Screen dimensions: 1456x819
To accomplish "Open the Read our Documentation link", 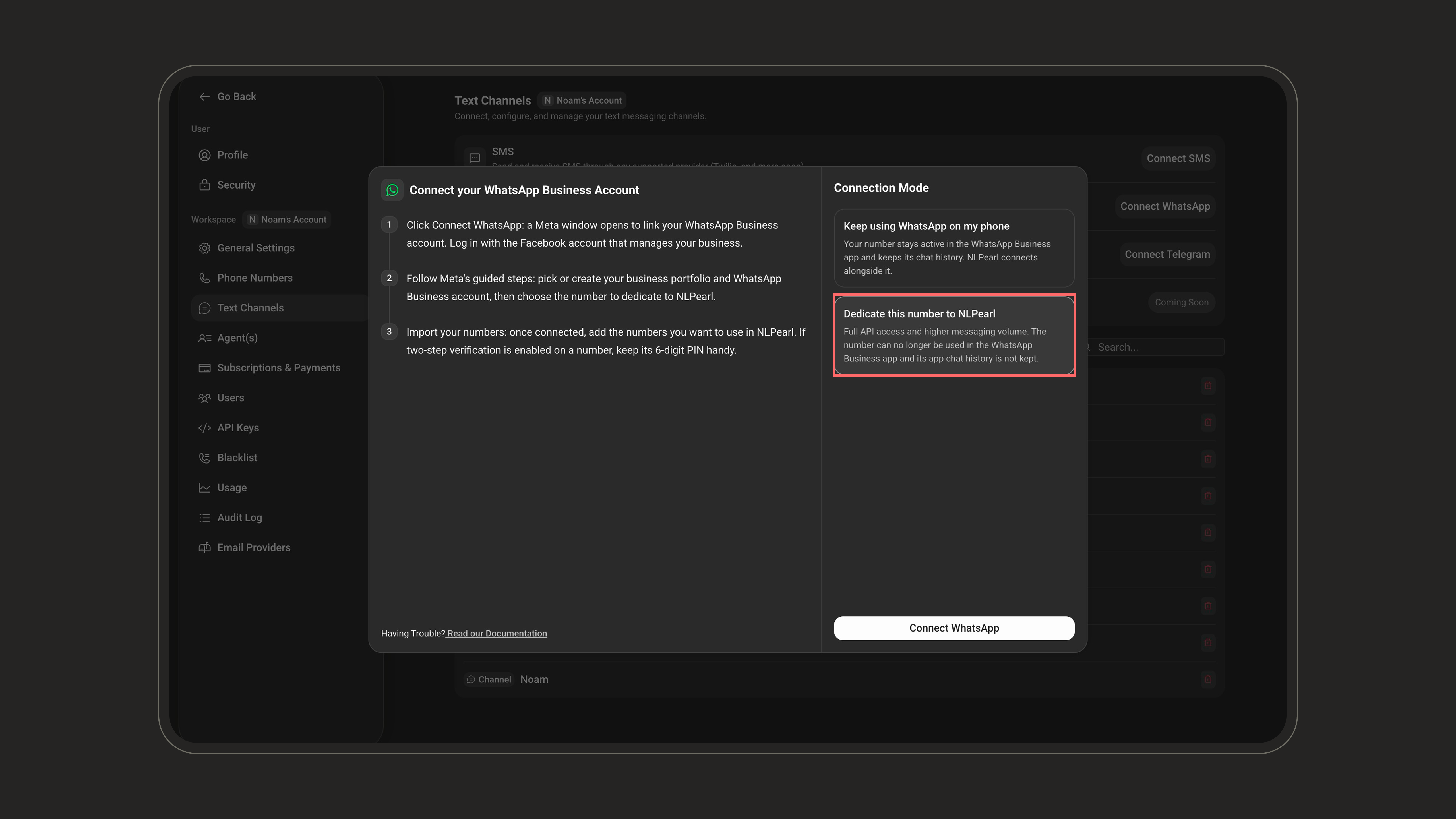I will 497,634.
